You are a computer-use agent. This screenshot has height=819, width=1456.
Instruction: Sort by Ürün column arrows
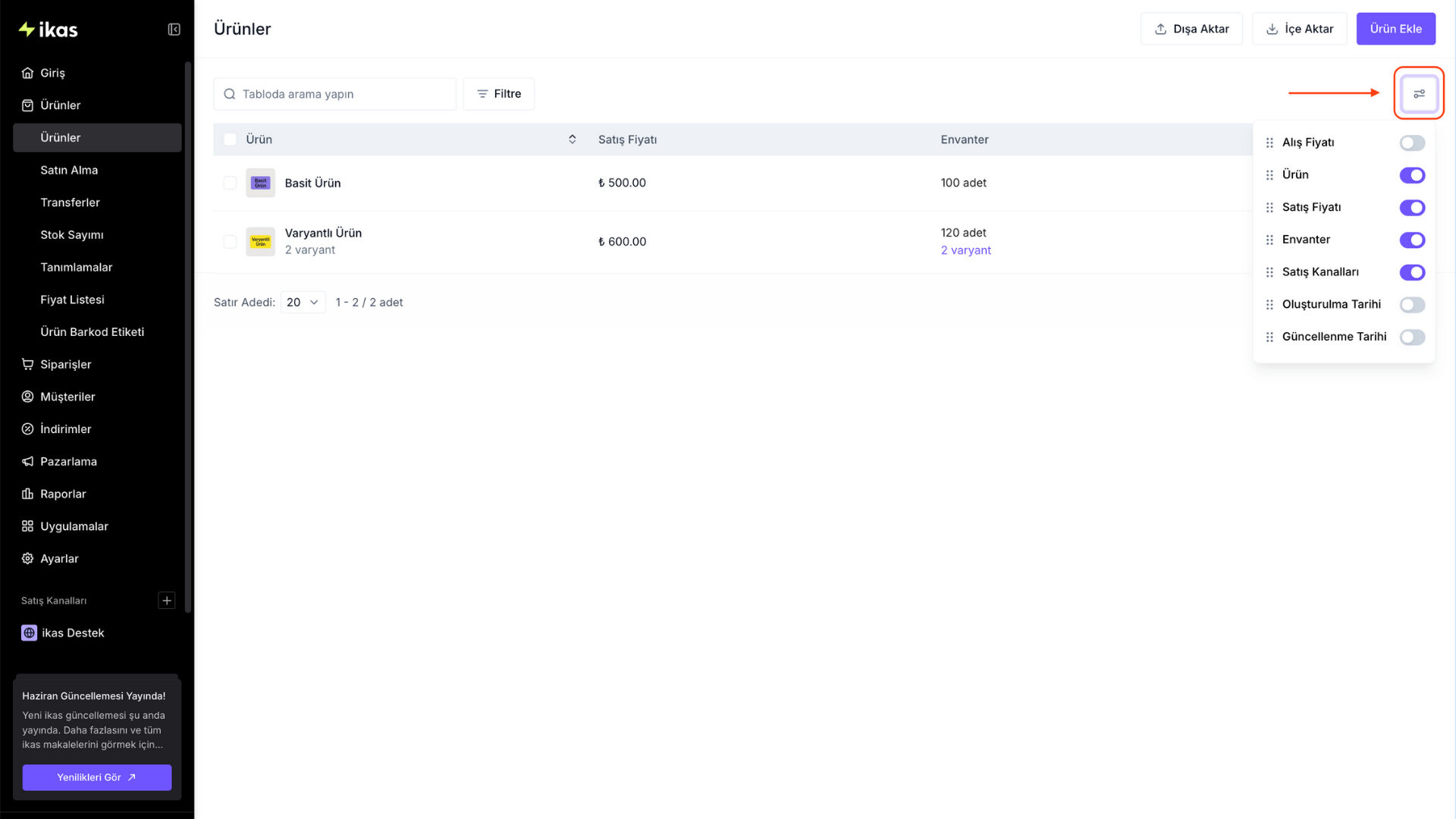click(573, 140)
